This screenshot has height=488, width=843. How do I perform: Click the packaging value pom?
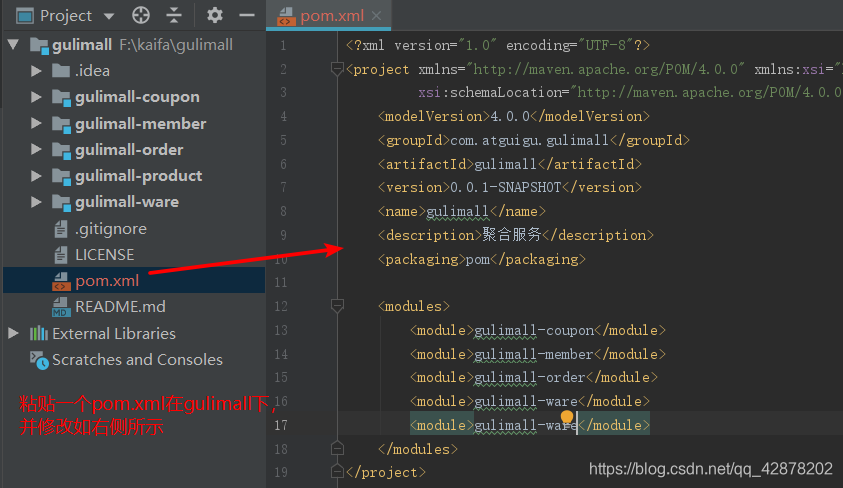477,260
